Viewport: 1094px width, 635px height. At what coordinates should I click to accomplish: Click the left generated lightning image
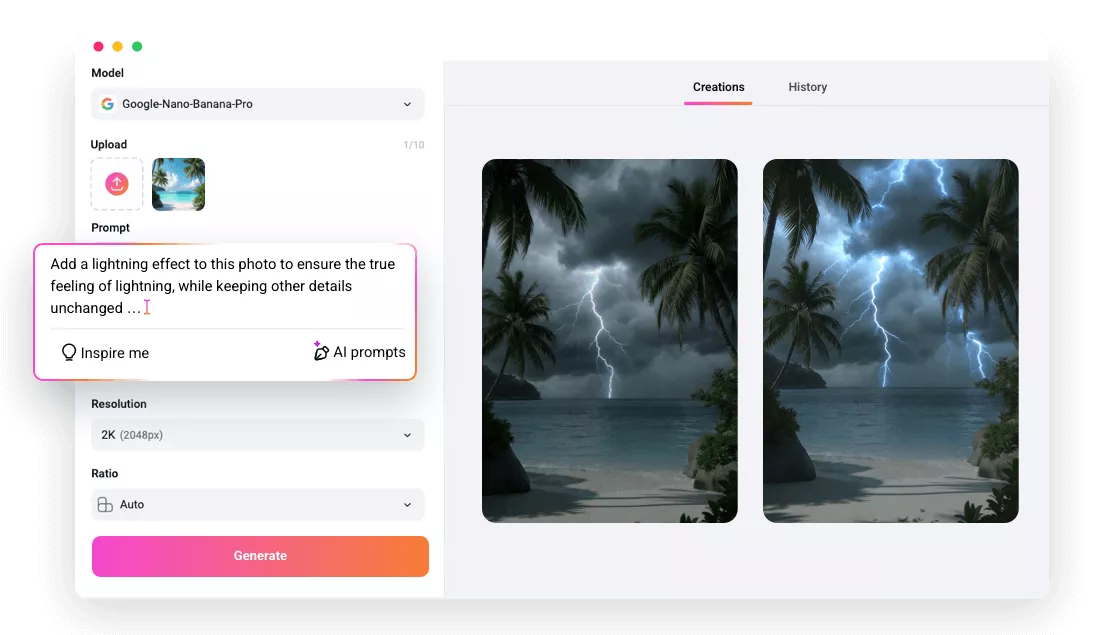[x=609, y=340]
